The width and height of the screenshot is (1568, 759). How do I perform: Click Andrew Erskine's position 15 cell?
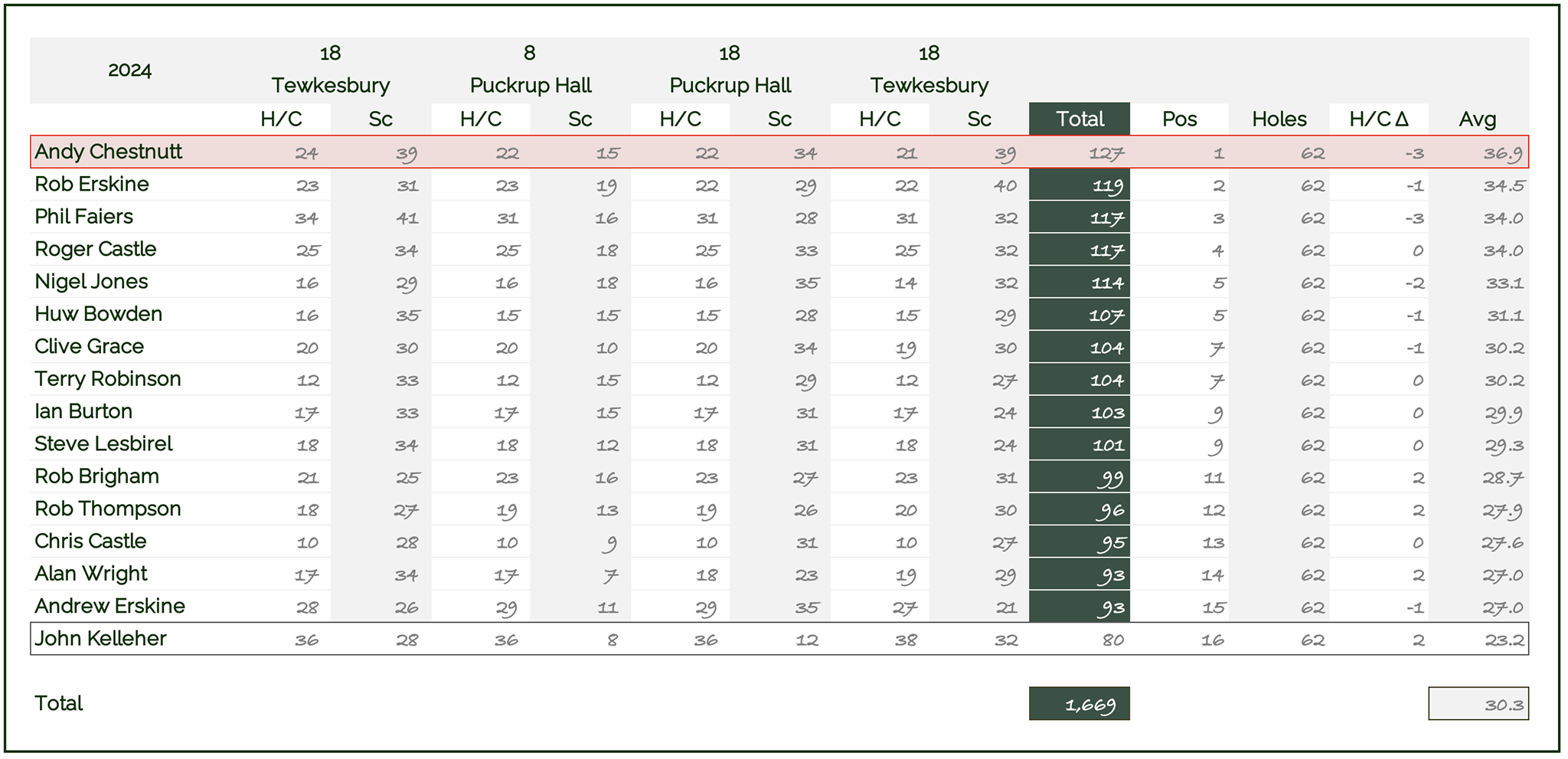(1180, 607)
